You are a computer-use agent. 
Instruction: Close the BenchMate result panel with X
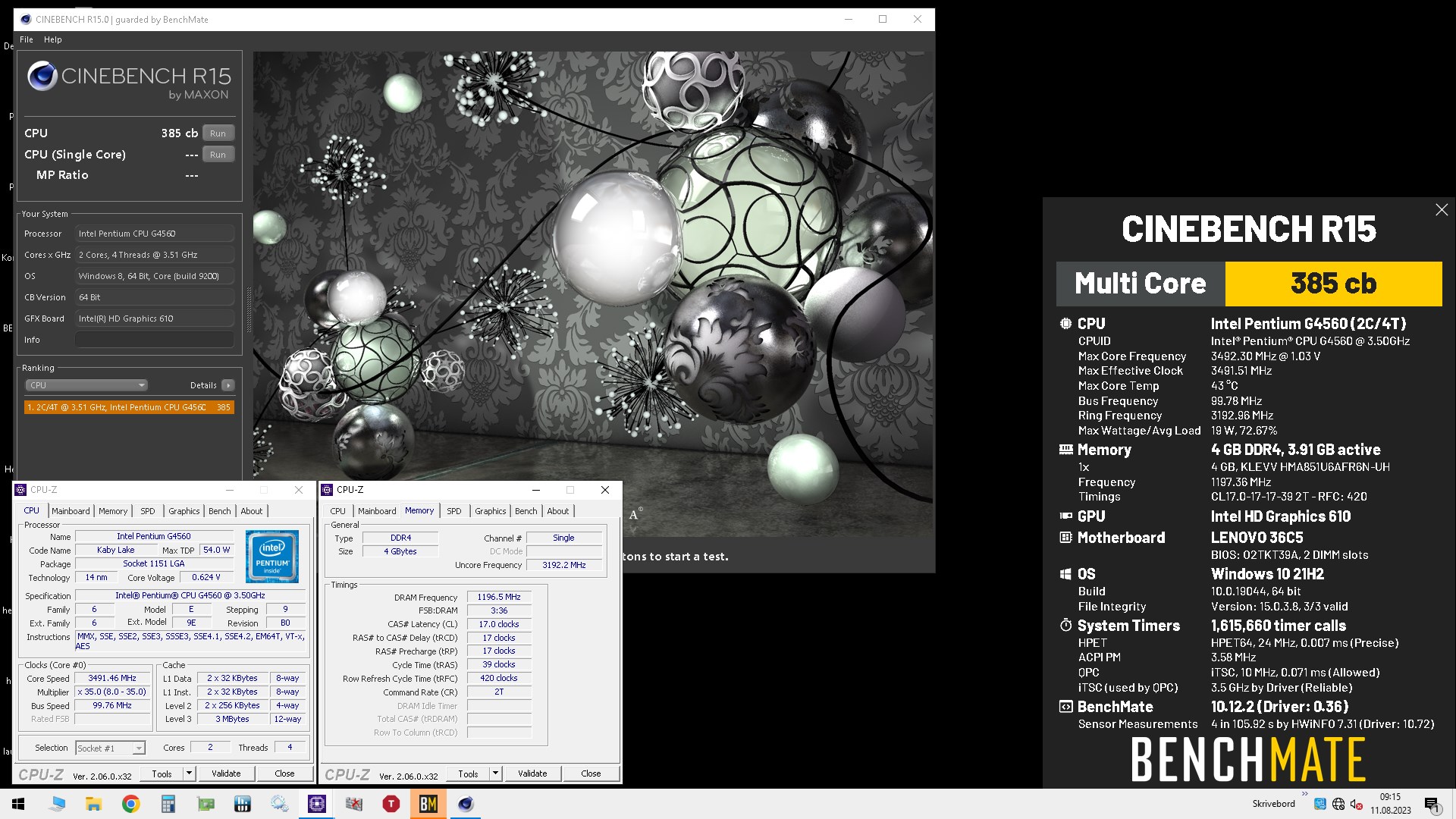pyautogui.click(x=1442, y=210)
